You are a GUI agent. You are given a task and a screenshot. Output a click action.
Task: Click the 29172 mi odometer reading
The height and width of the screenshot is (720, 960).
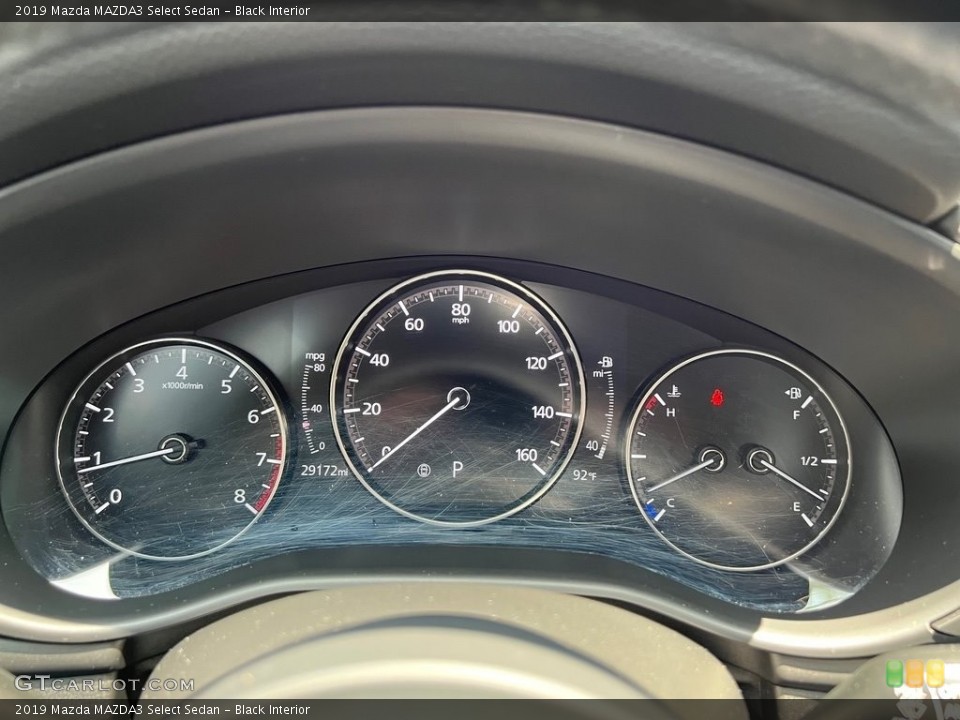coord(324,470)
